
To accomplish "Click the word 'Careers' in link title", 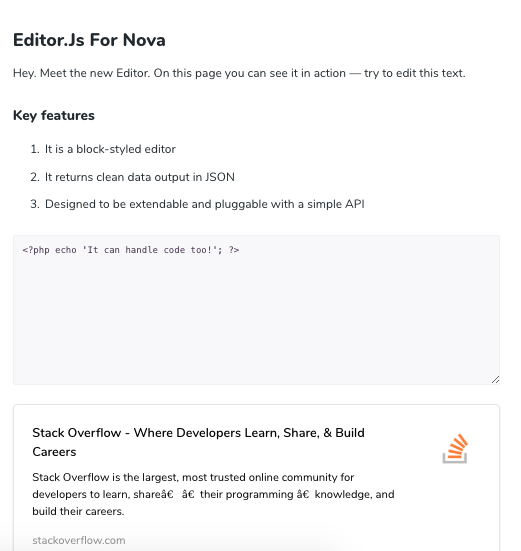I will coord(54,452).
